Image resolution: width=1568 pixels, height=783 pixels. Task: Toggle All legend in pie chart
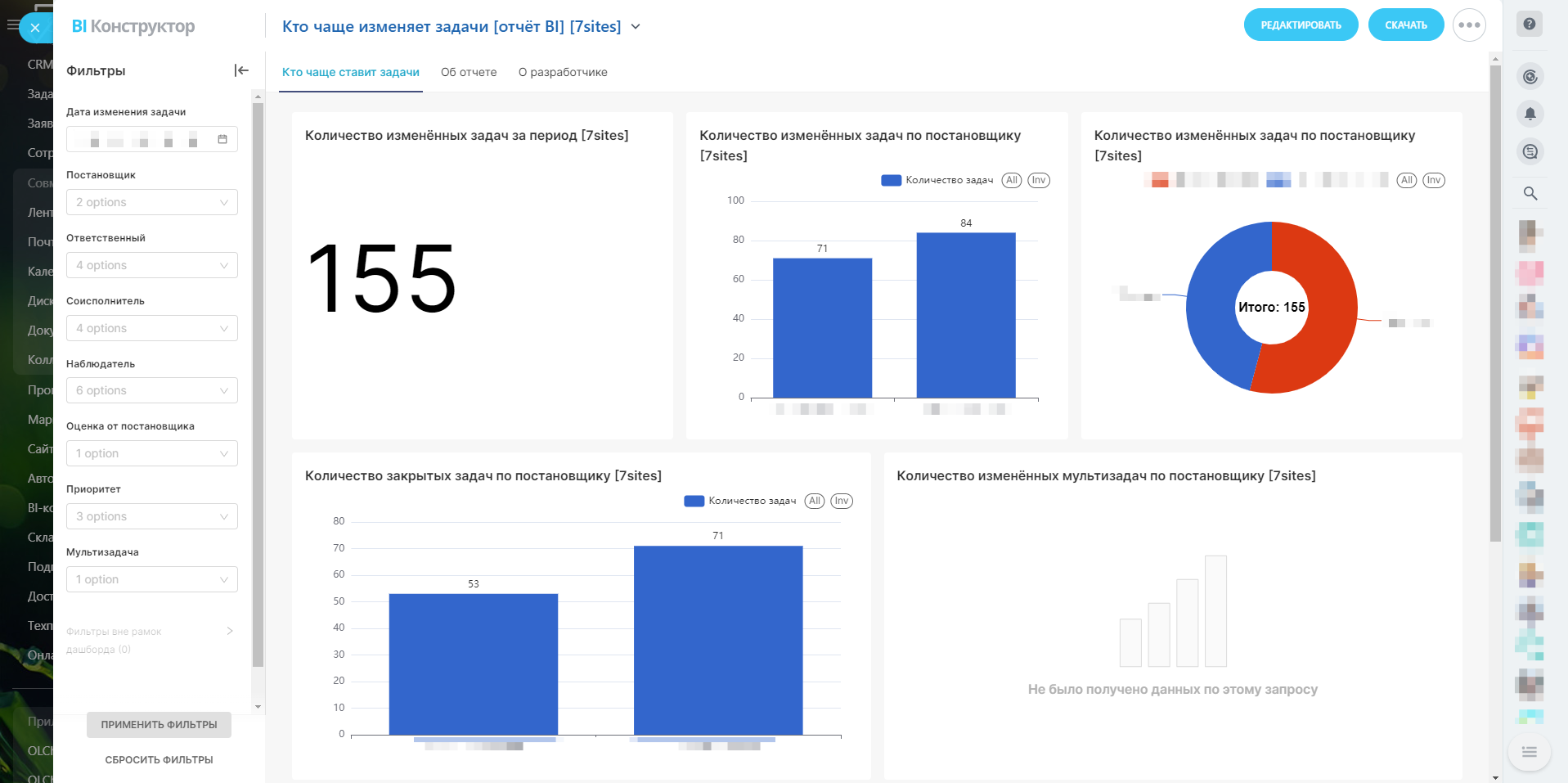(1406, 181)
